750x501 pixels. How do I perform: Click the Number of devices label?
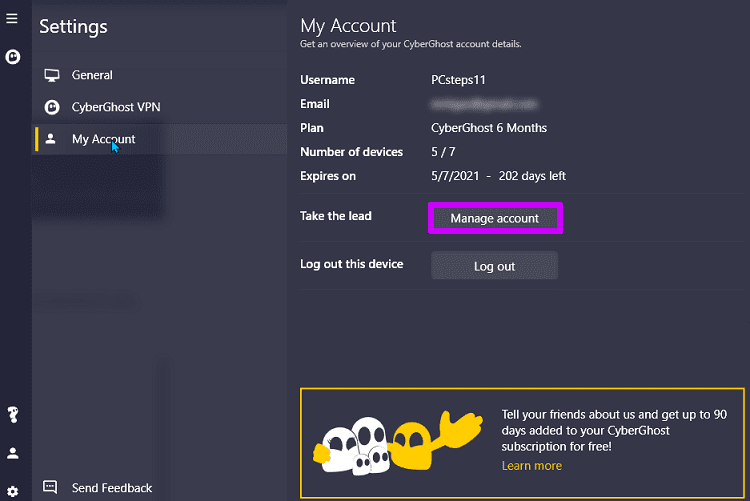pyautogui.click(x=352, y=152)
